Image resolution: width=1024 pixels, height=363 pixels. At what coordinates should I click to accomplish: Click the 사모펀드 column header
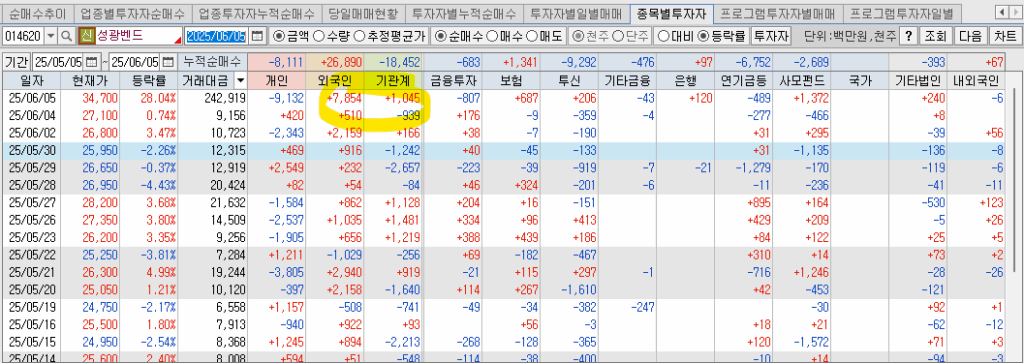(803, 81)
